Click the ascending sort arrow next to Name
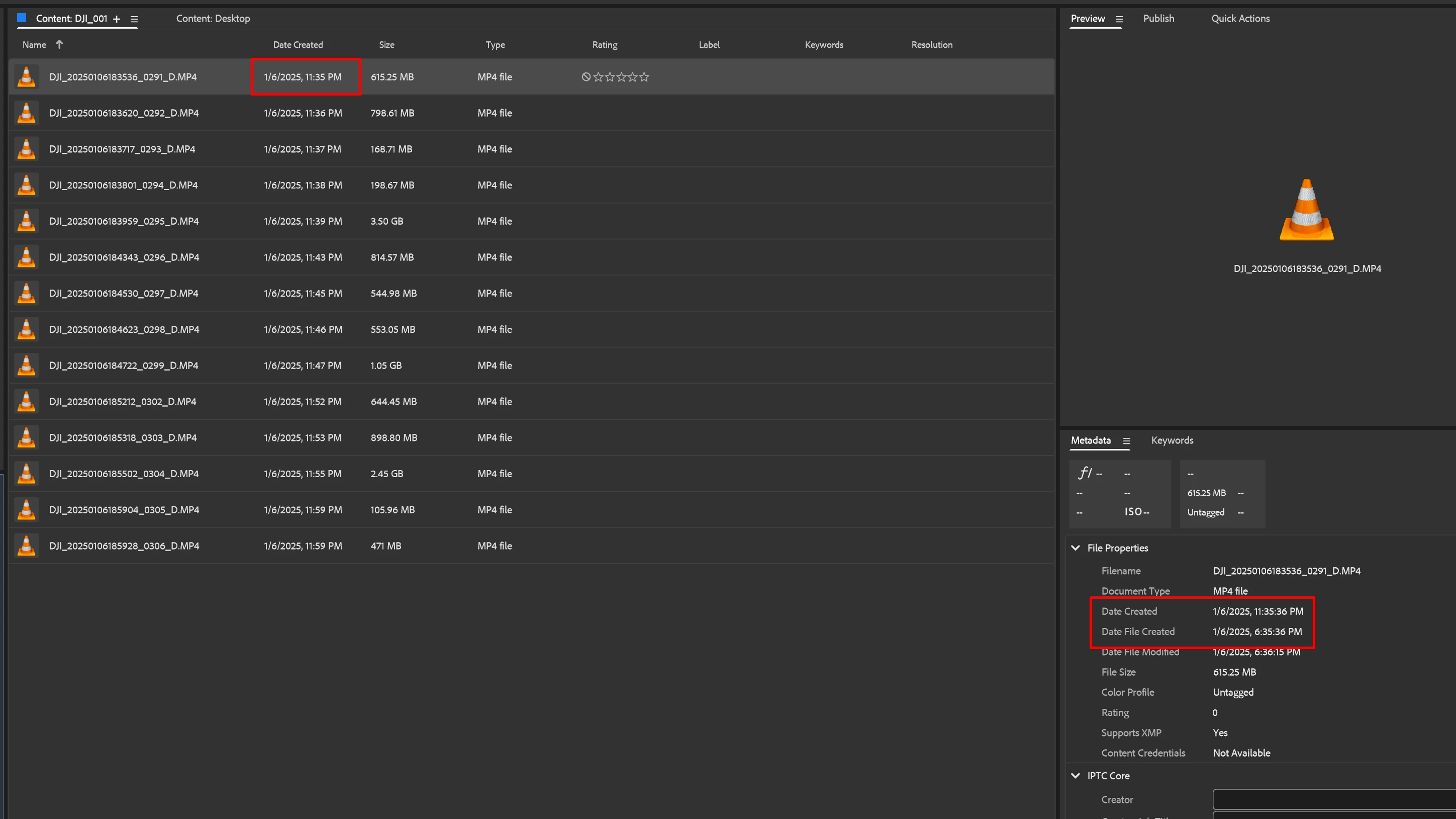The image size is (1456, 819). click(x=59, y=45)
